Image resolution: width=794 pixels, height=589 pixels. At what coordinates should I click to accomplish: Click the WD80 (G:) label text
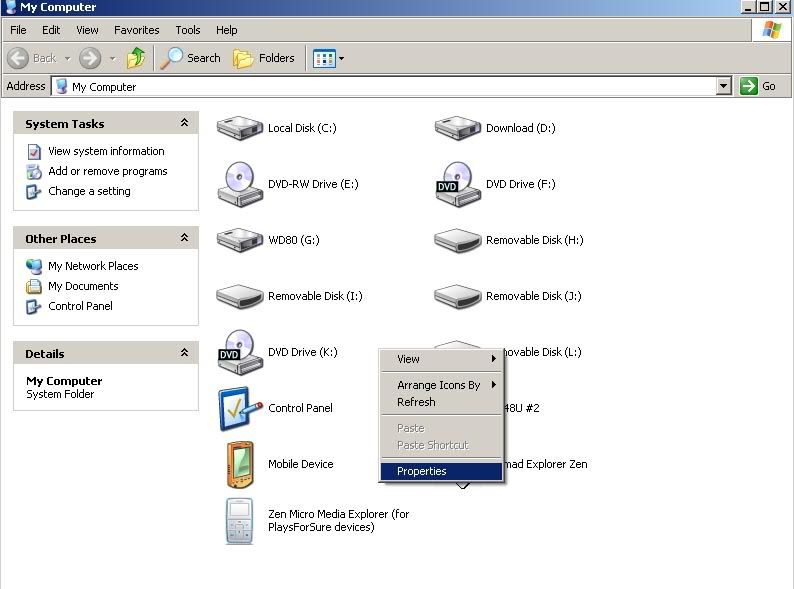pyautogui.click(x=294, y=240)
